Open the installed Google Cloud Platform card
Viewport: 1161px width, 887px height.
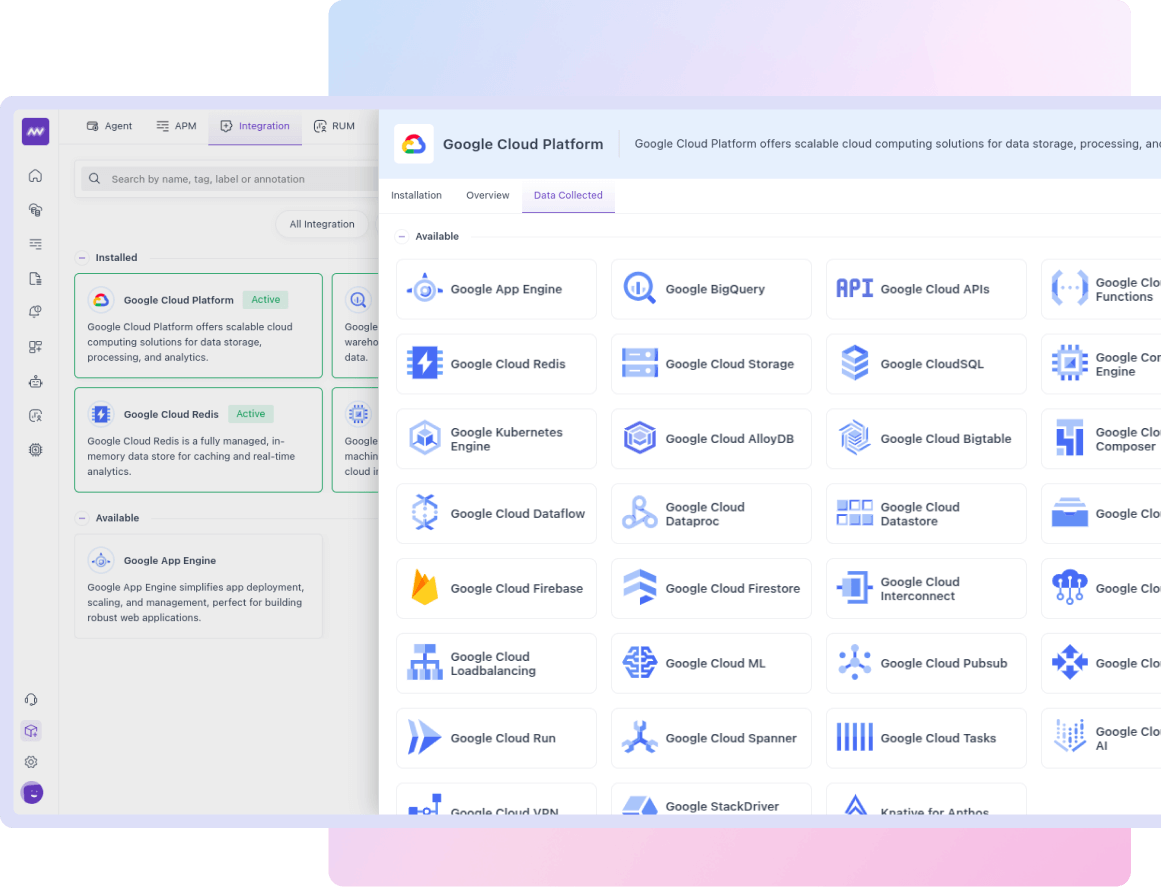[x=198, y=326]
